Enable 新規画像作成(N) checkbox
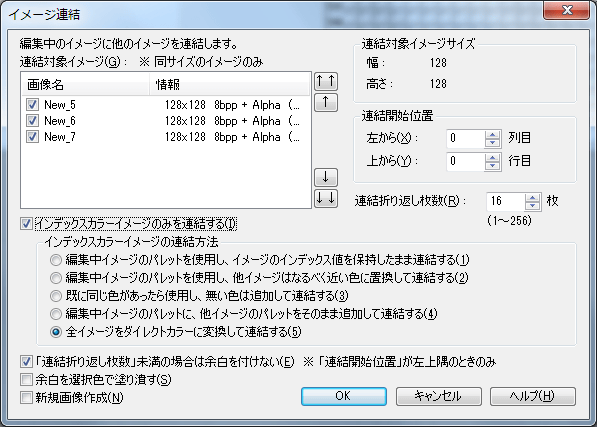 click(x=26, y=398)
